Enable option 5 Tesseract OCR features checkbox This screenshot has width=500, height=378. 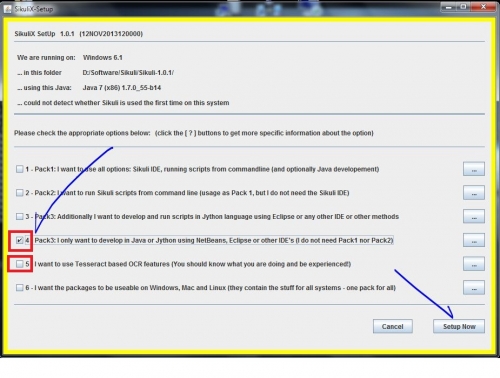(x=20, y=264)
